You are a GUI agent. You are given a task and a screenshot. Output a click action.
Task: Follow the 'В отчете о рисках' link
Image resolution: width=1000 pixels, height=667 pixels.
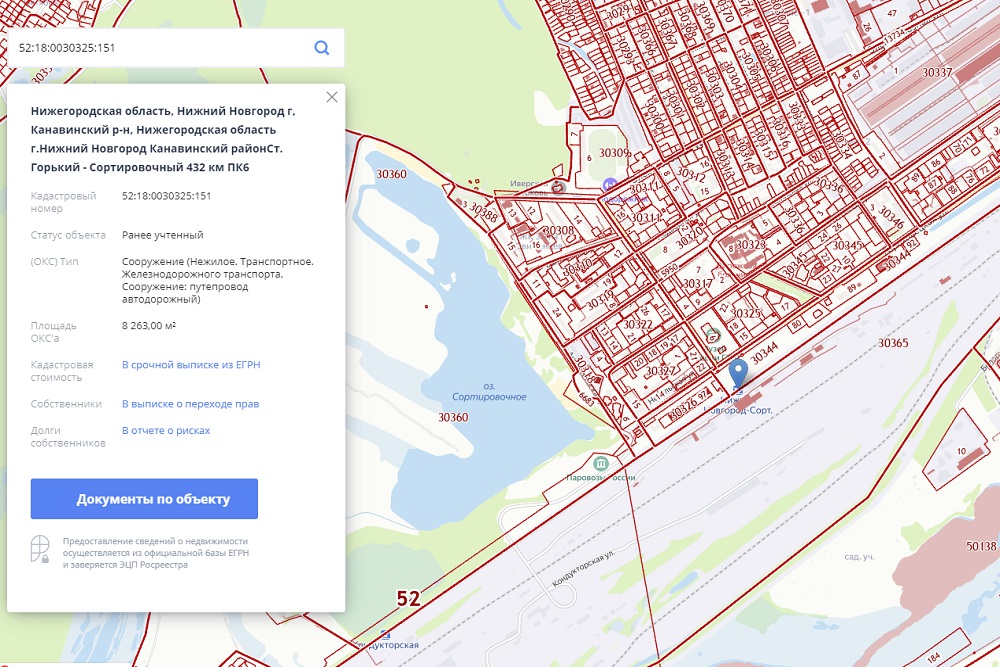pos(166,431)
